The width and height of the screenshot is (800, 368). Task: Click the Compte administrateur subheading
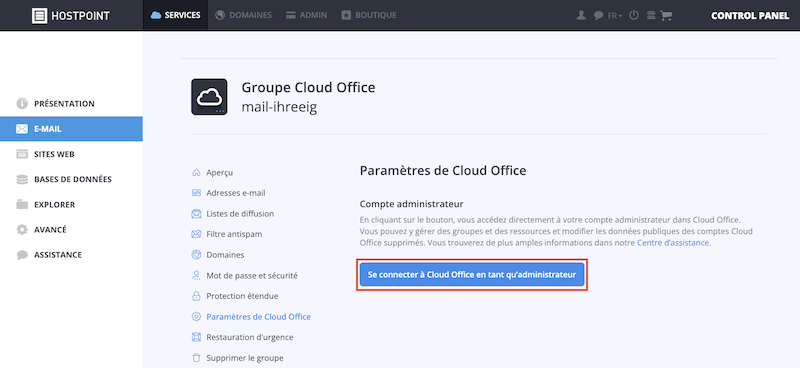pos(411,204)
